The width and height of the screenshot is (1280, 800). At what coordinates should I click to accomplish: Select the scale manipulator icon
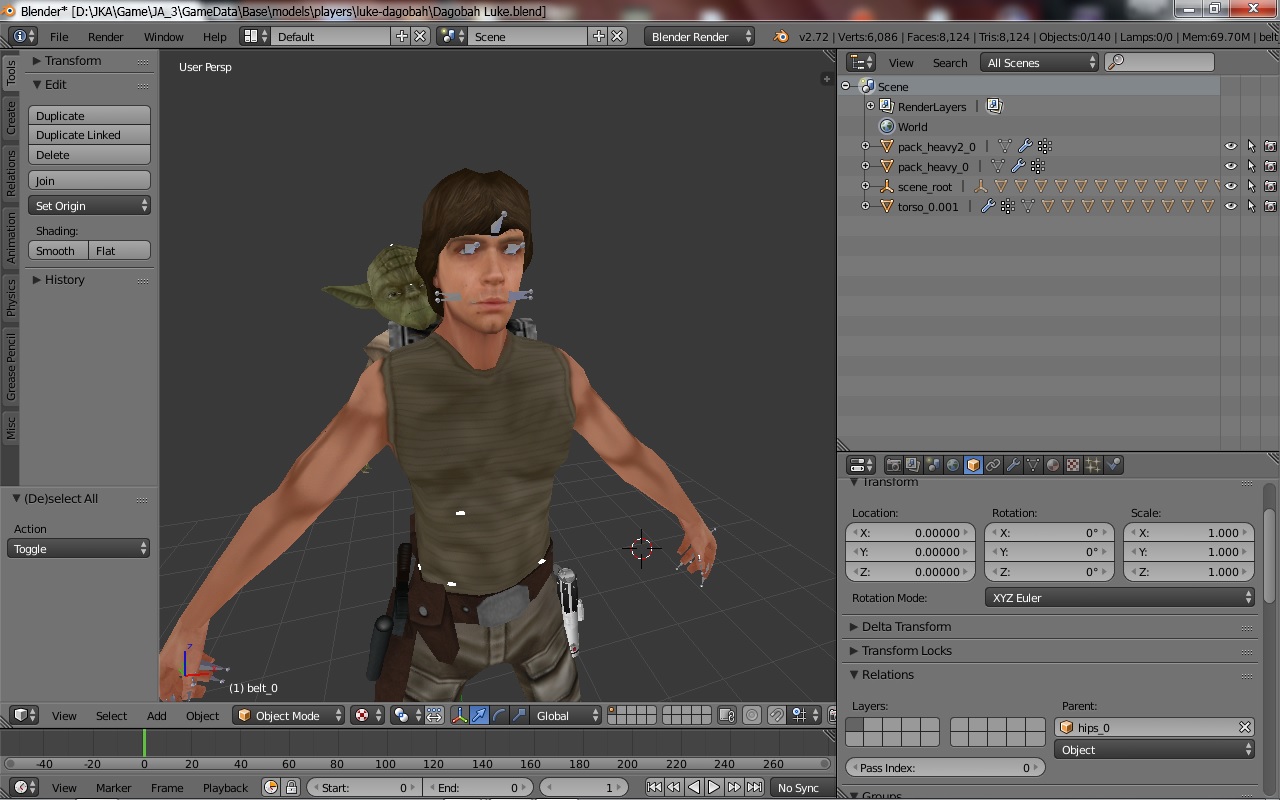519,715
